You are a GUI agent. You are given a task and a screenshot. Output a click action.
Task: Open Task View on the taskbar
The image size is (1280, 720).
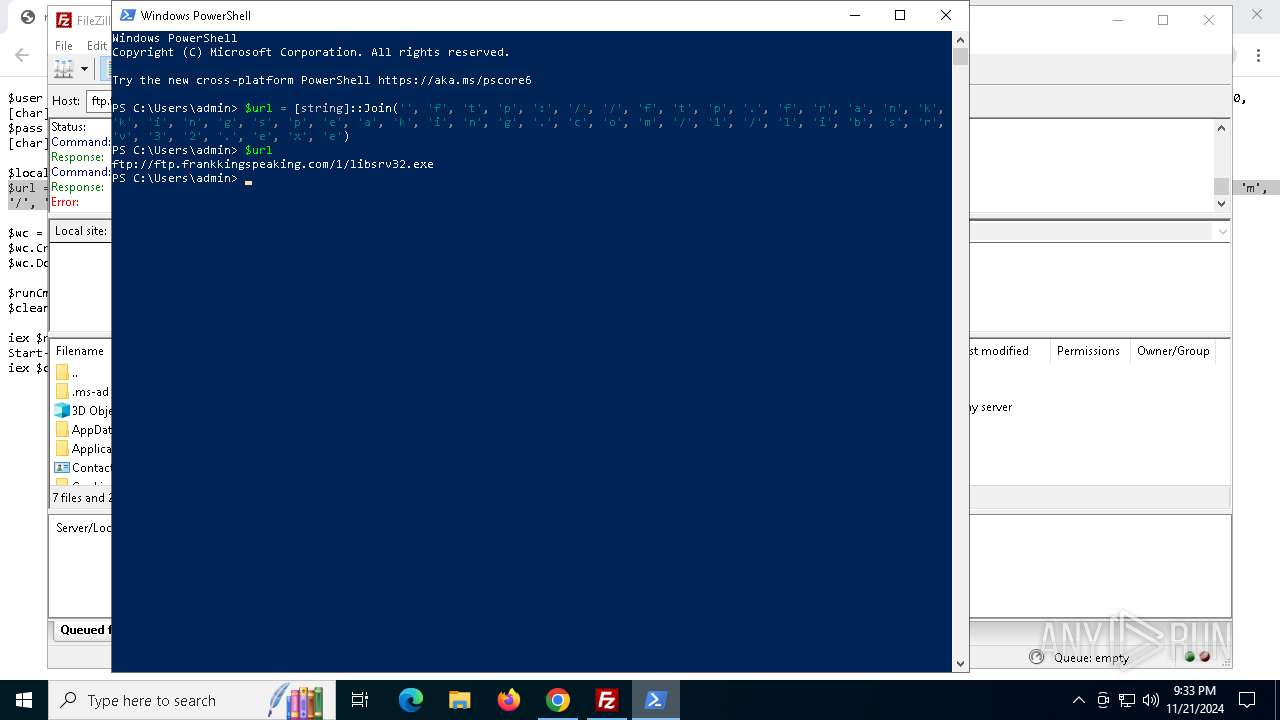(360, 700)
